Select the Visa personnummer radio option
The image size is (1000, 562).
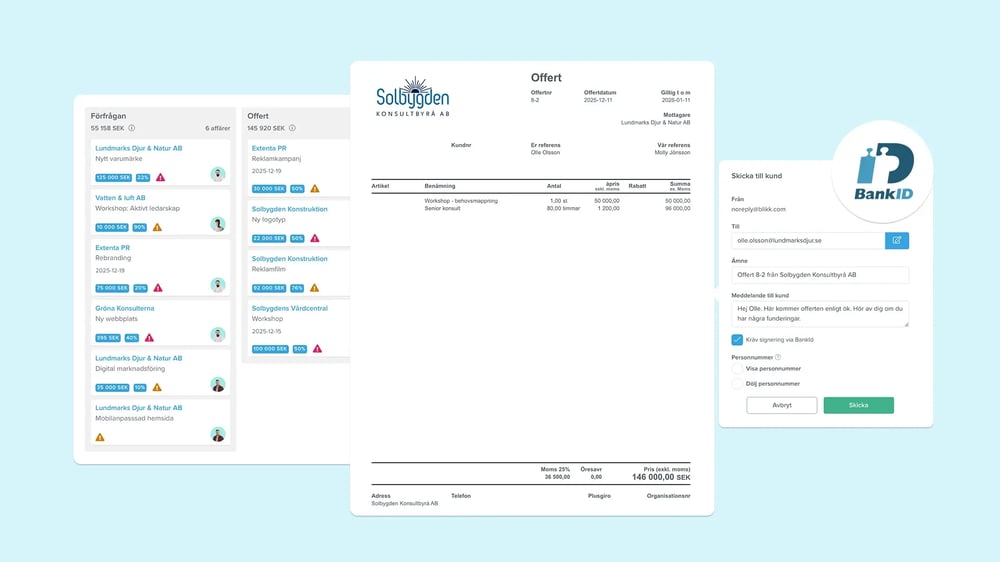pos(737,369)
